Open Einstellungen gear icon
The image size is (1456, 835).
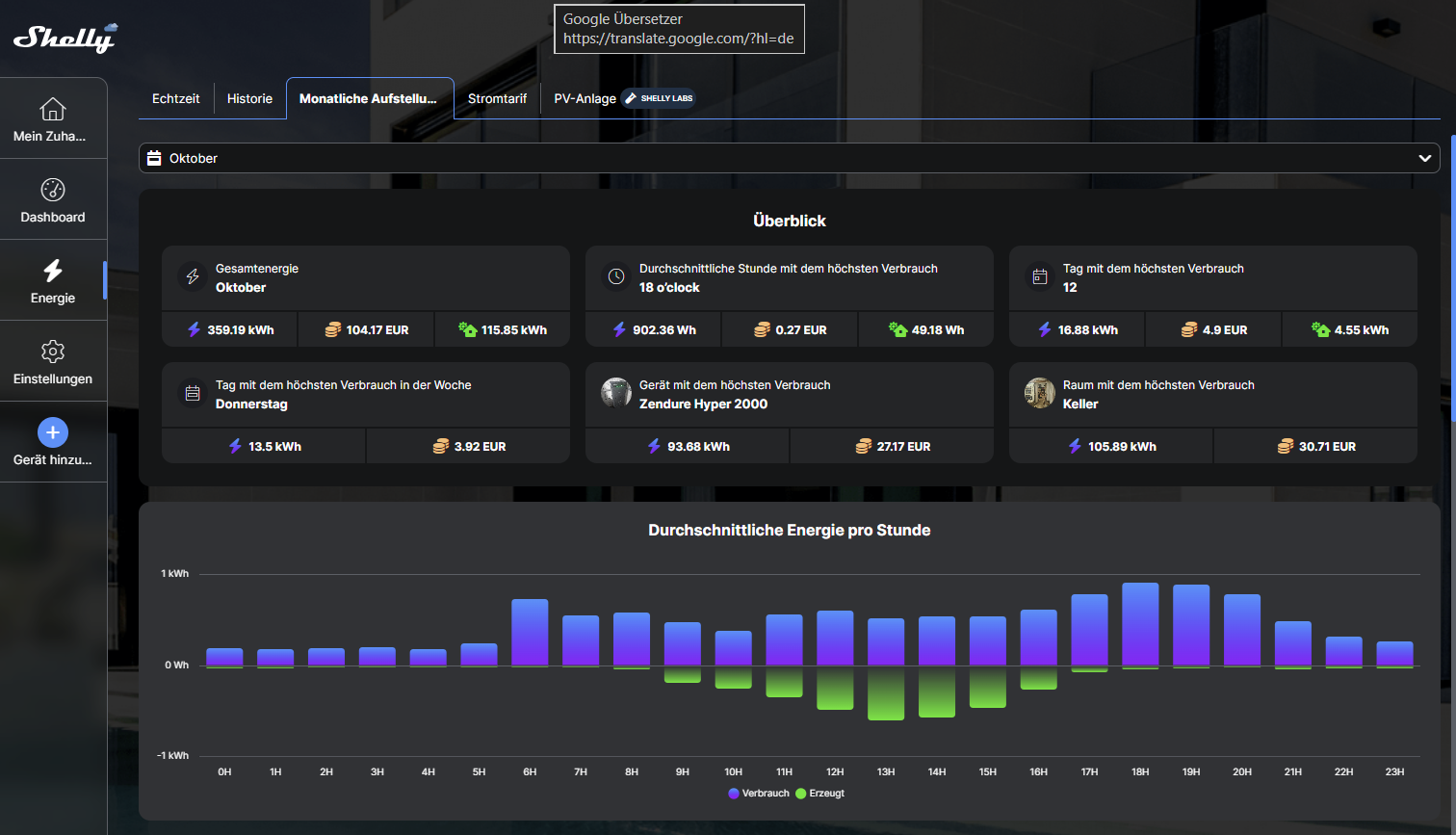click(x=53, y=352)
